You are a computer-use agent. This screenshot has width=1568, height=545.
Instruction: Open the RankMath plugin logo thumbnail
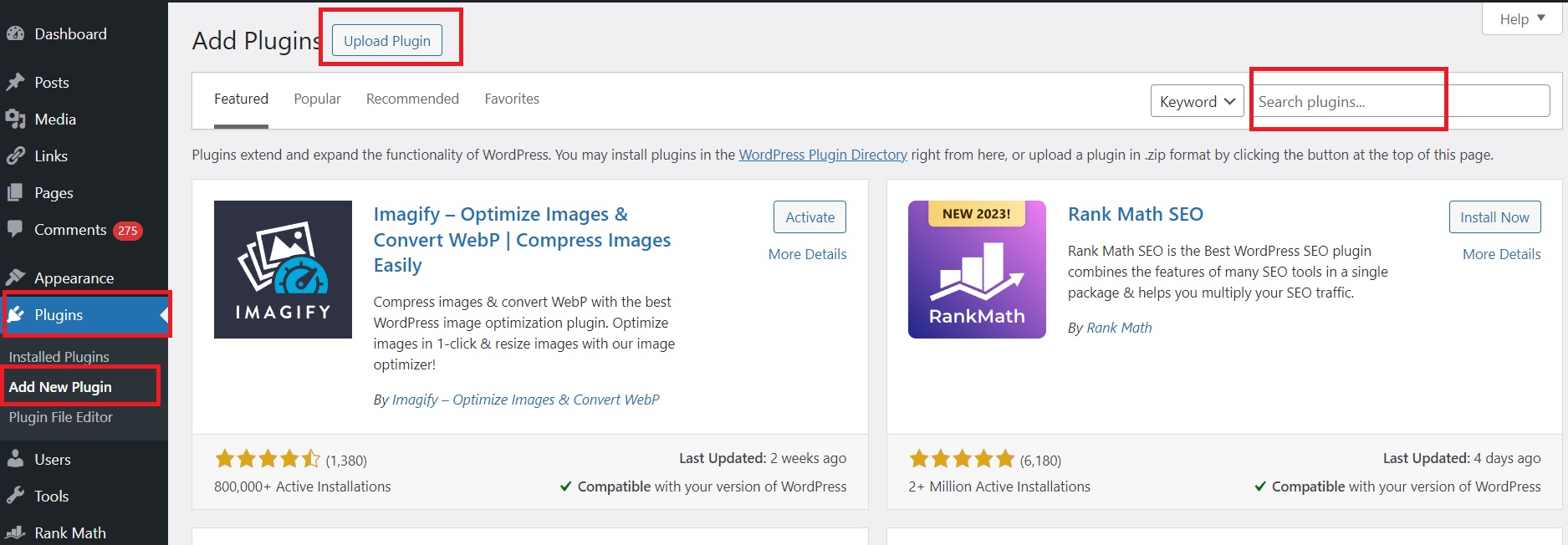(977, 269)
